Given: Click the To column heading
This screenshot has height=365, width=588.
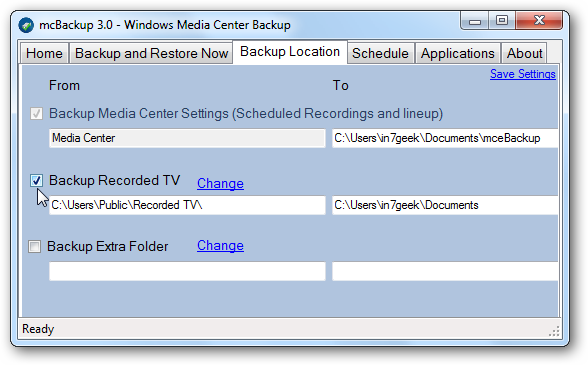Looking at the screenshot, I should point(340,86).
